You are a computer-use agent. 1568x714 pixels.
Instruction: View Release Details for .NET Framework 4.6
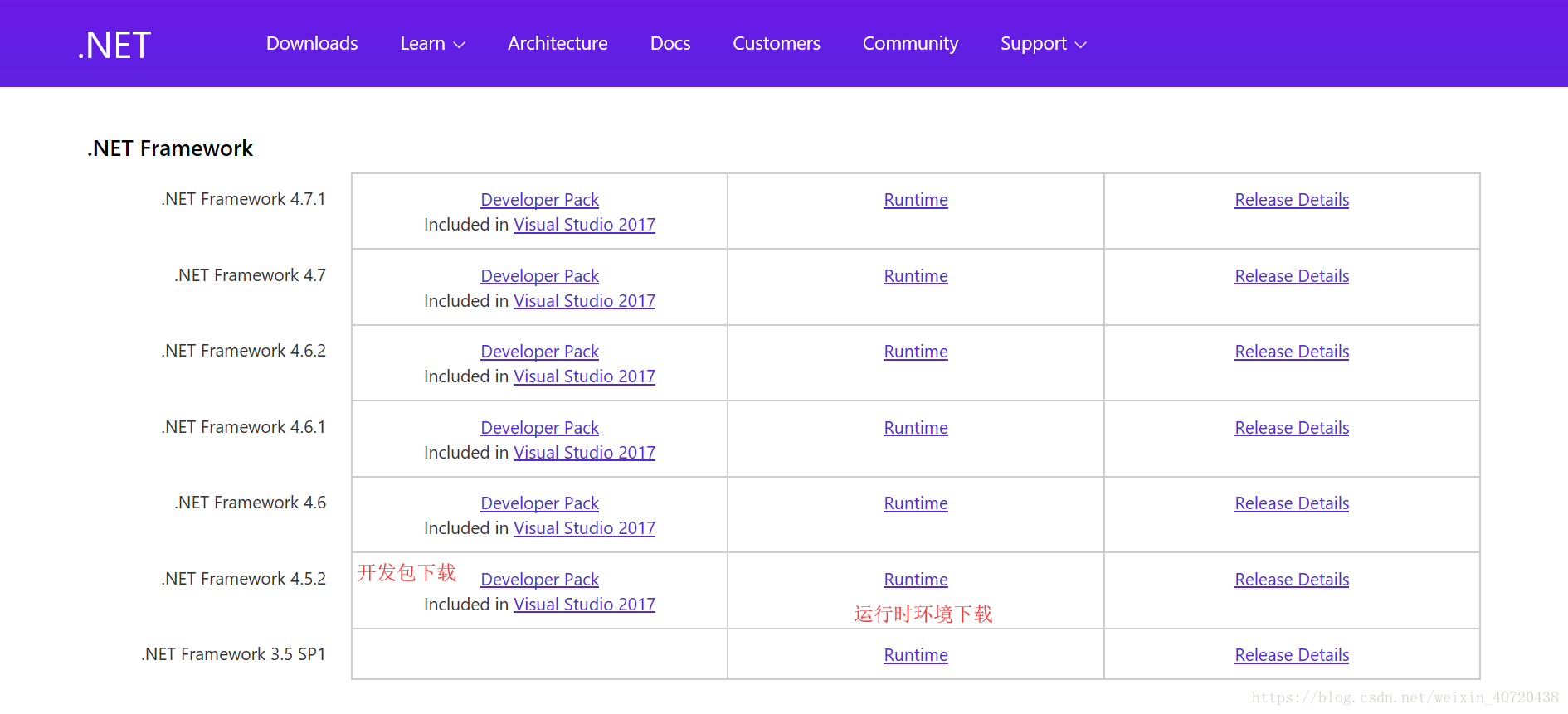(x=1292, y=503)
